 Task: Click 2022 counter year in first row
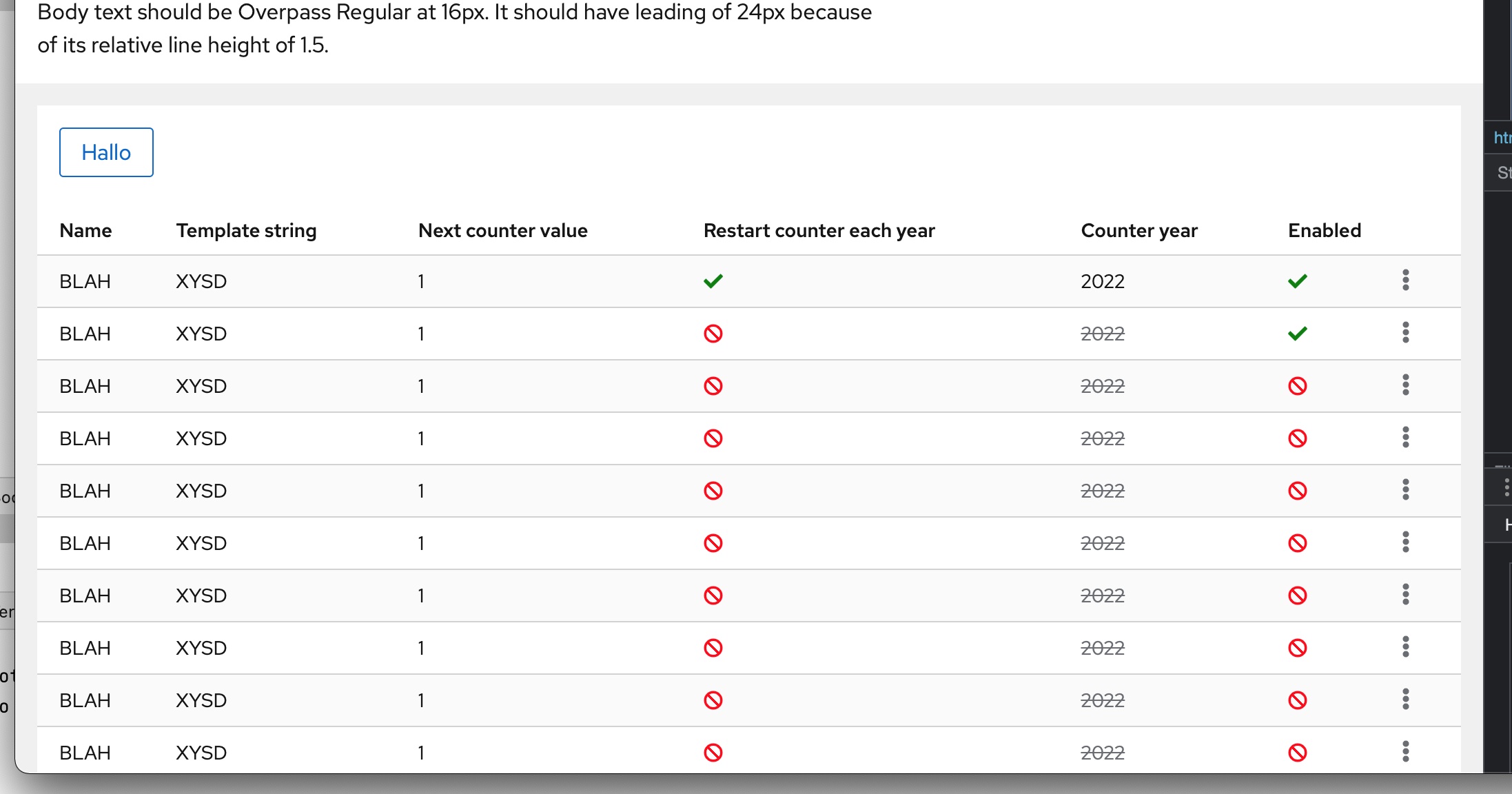[x=1102, y=281]
